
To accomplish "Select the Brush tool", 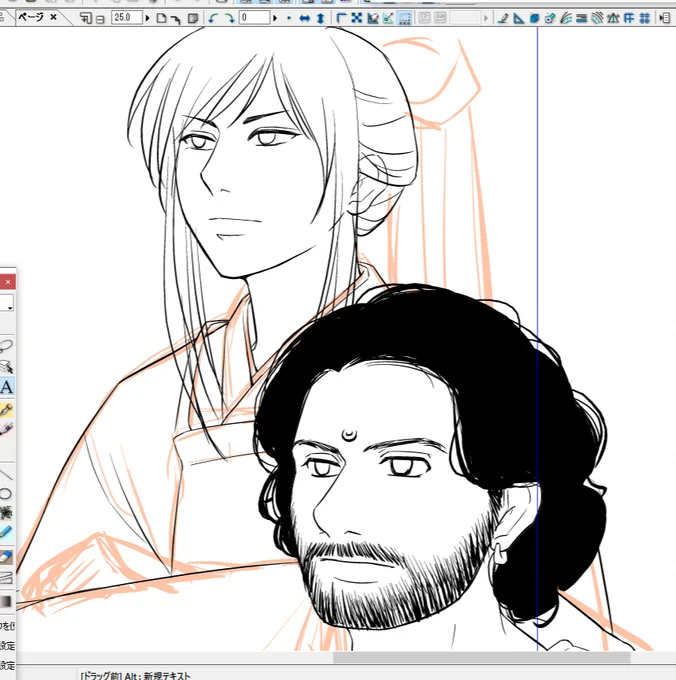I will [x=6, y=429].
